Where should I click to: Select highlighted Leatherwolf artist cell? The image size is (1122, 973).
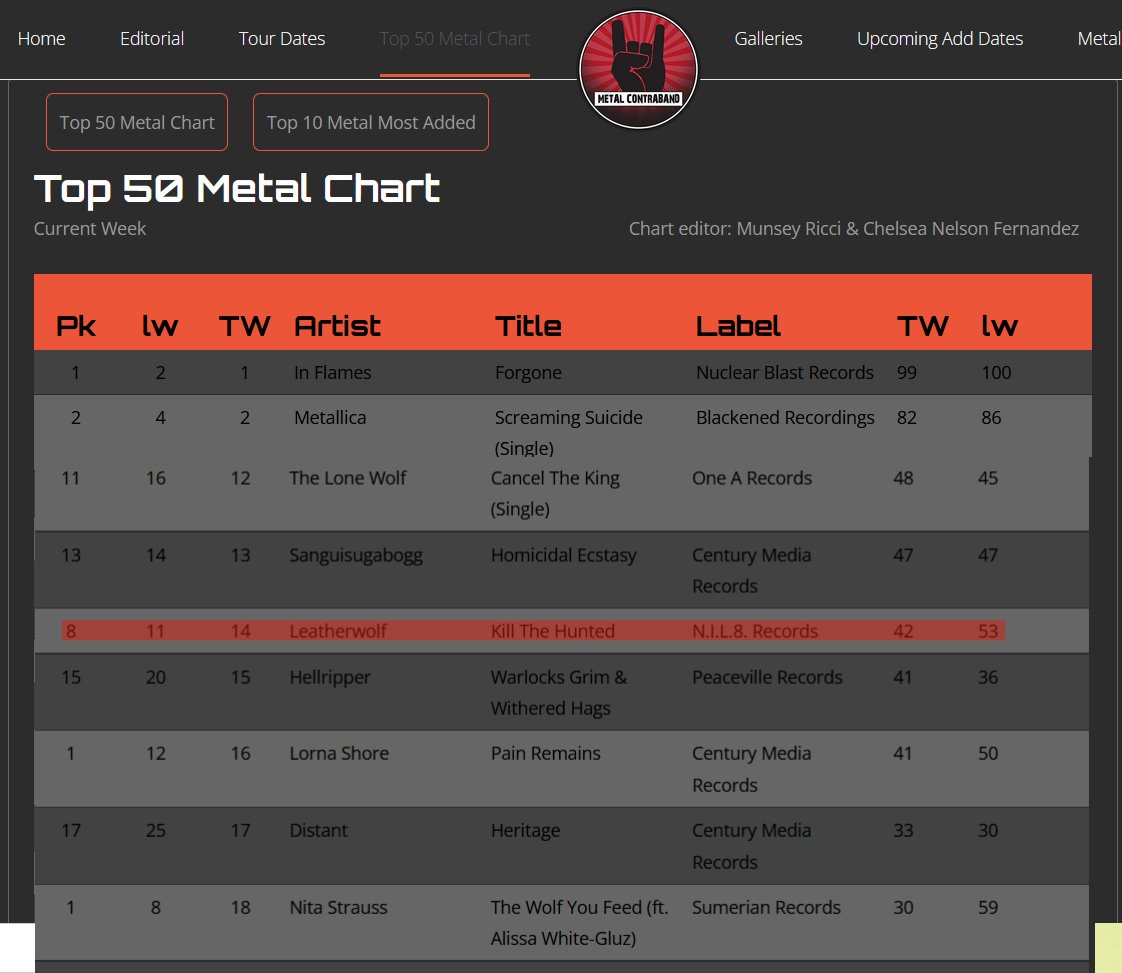click(x=338, y=631)
